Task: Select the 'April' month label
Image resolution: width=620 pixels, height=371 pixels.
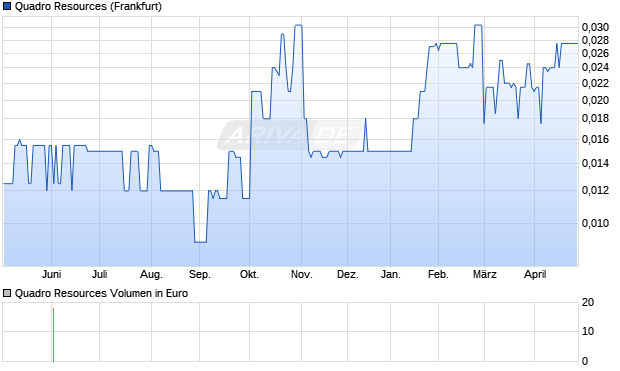Action: click(535, 274)
